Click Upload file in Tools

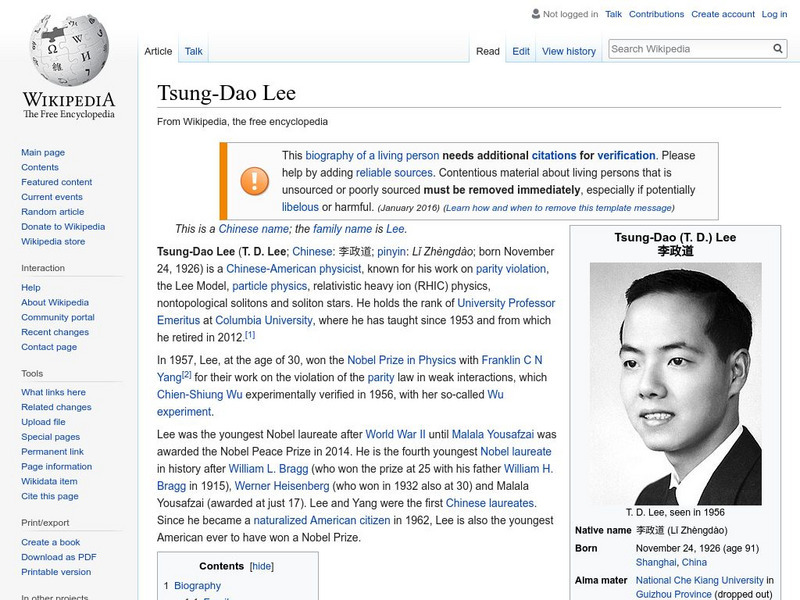43,421
